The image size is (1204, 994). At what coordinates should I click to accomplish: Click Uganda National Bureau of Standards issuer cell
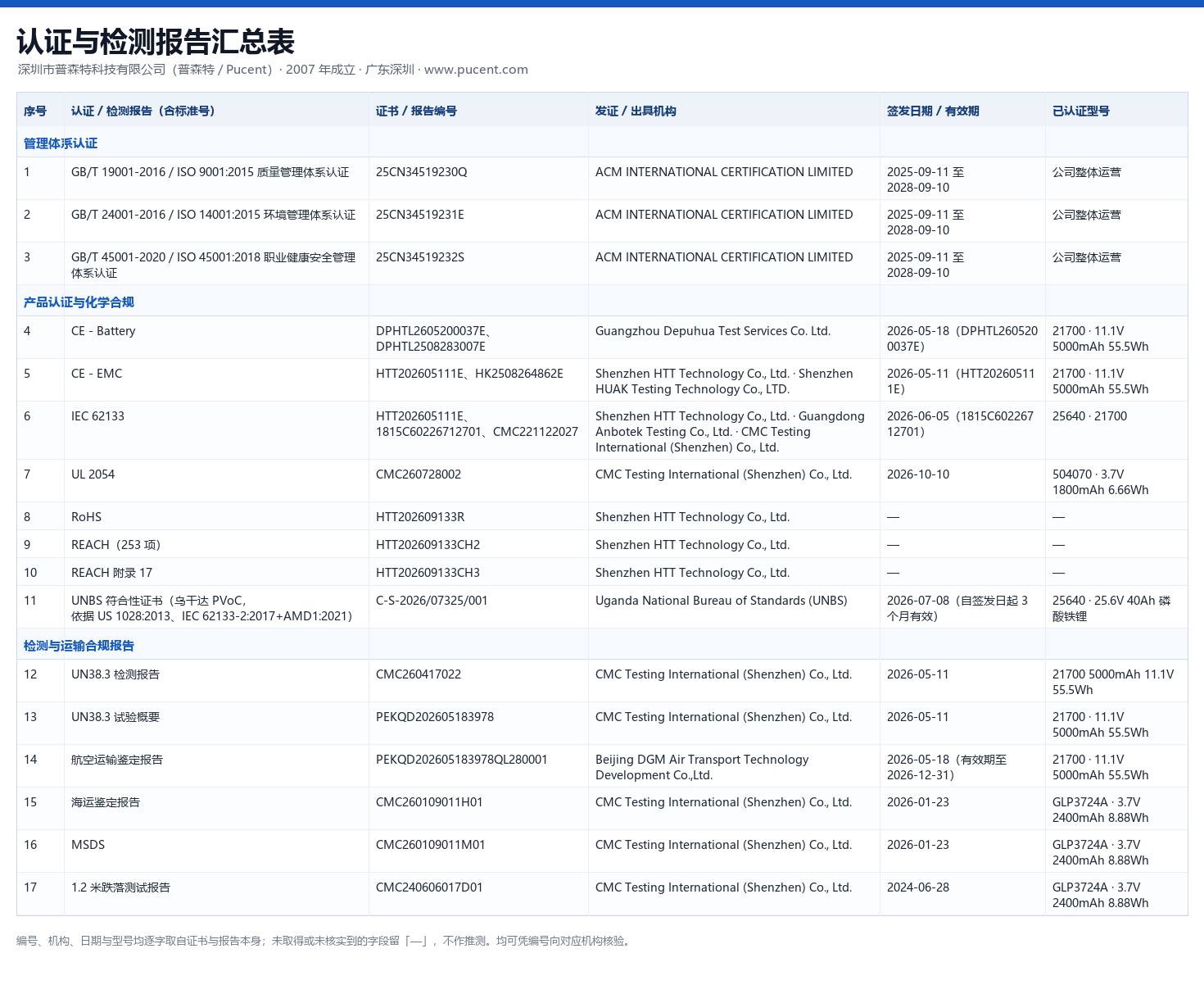[722, 601]
